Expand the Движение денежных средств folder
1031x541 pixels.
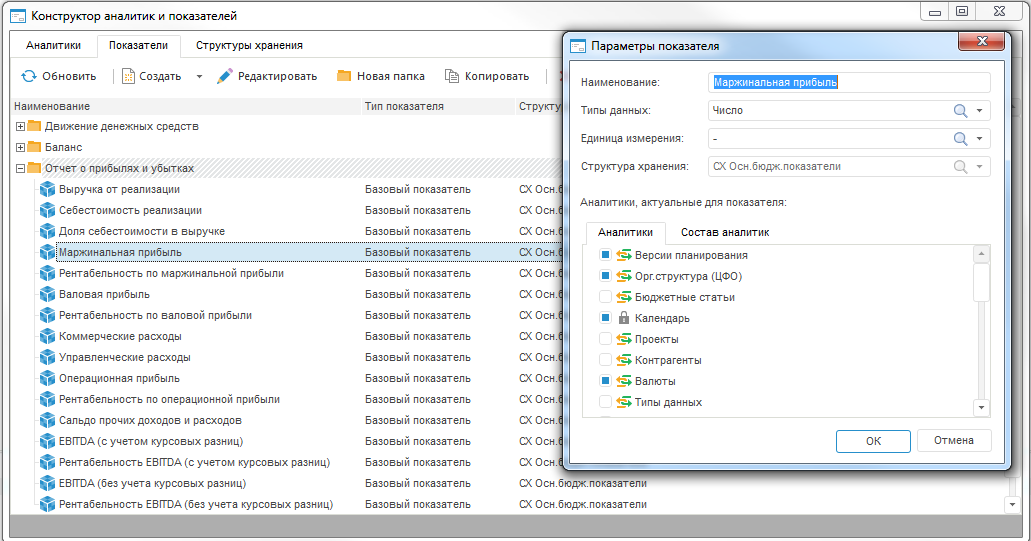coord(20,126)
